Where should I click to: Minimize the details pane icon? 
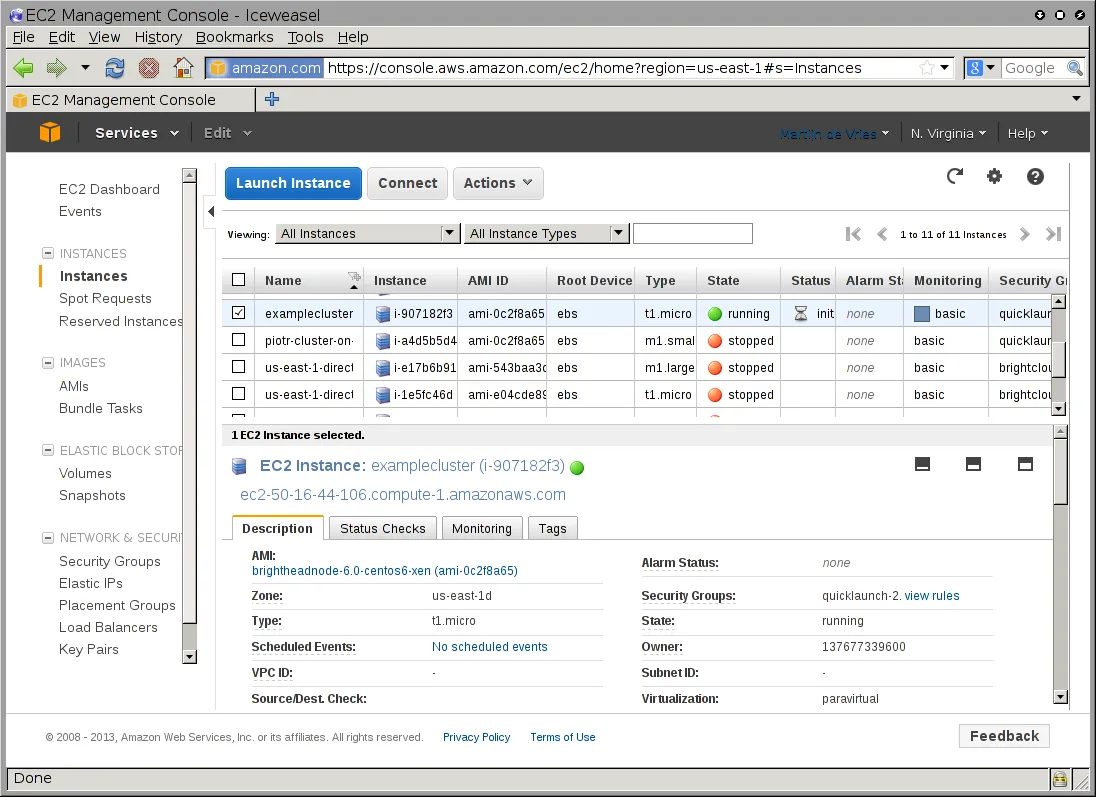point(923,464)
